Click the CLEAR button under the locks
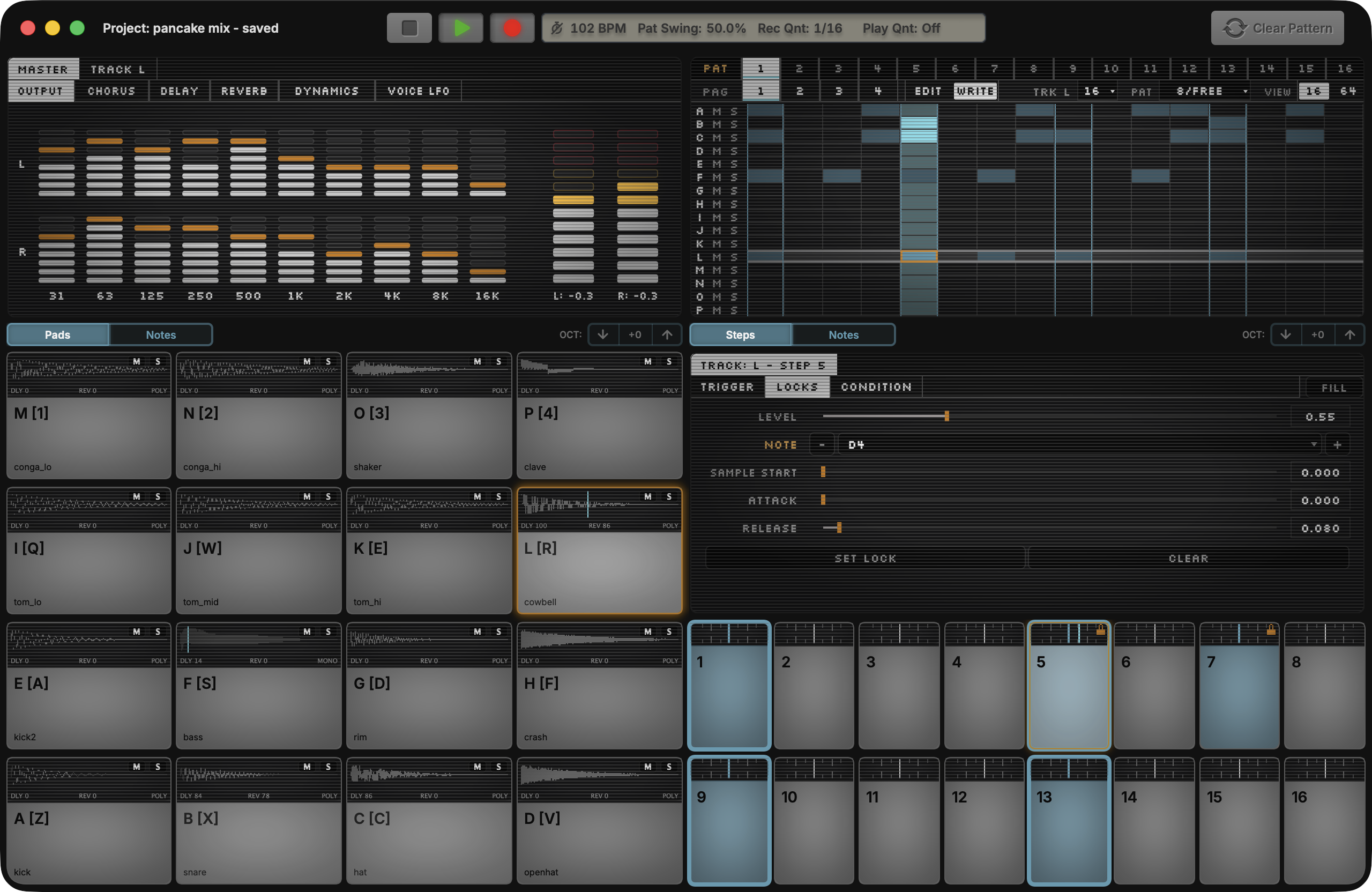Viewport: 1372px width, 892px height. click(1188, 558)
